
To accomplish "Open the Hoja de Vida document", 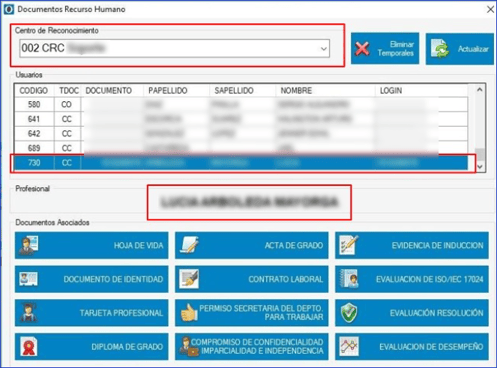I will pyautogui.click(x=92, y=245).
